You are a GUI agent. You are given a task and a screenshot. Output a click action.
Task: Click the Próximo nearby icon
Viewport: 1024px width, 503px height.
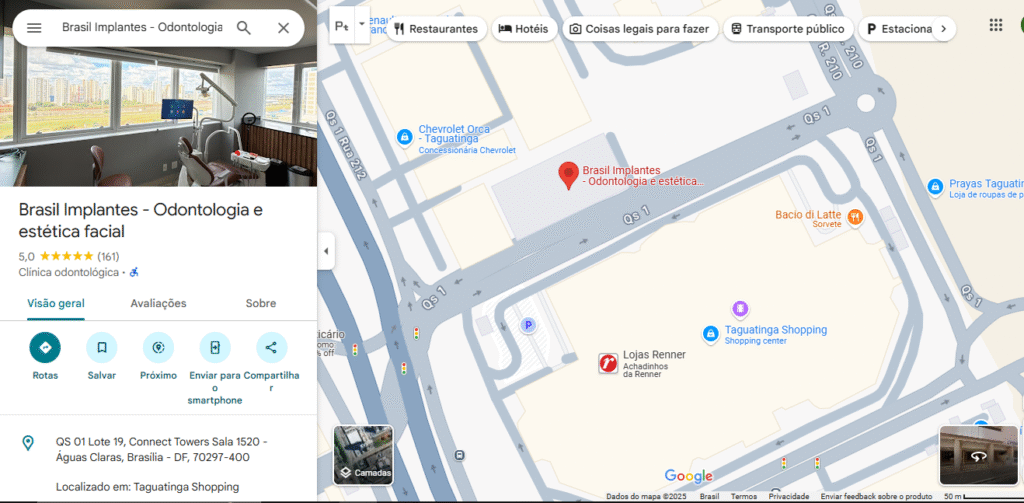click(x=158, y=348)
